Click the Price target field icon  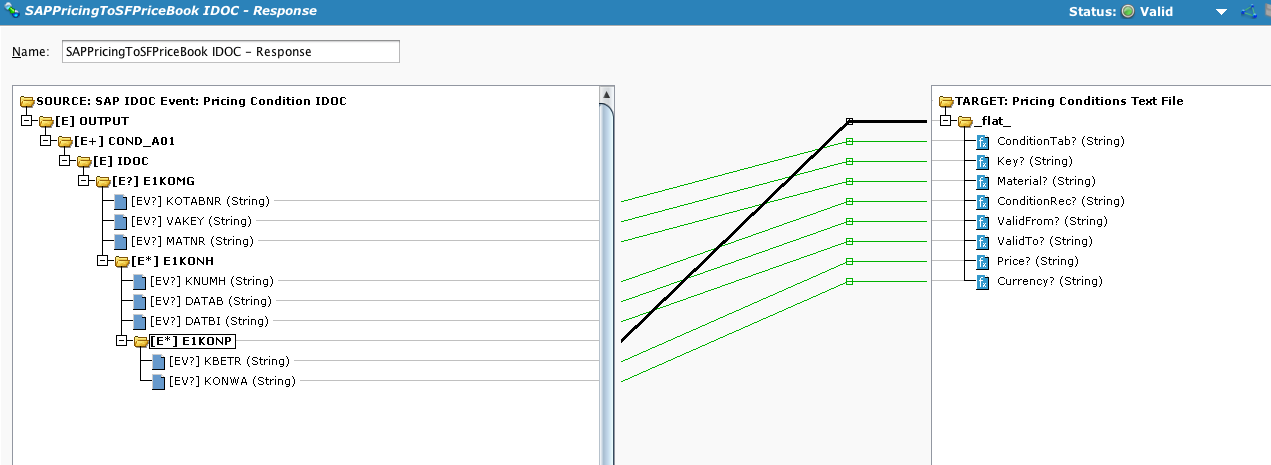coord(982,261)
